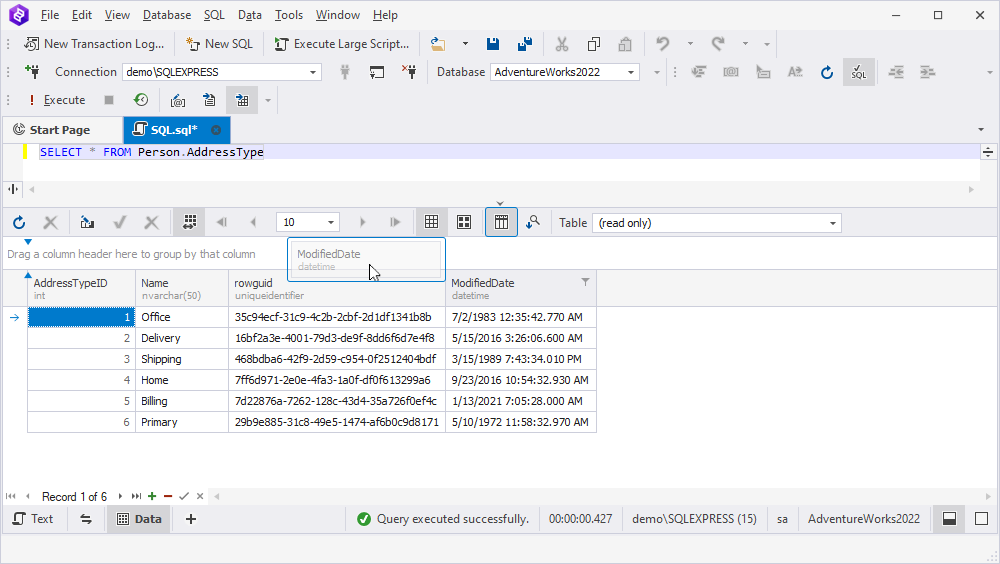Image resolution: width=1000 pixels, height=564 pixels.
Task: Click the Copy icon in toolbar
Action: (594, 44)
